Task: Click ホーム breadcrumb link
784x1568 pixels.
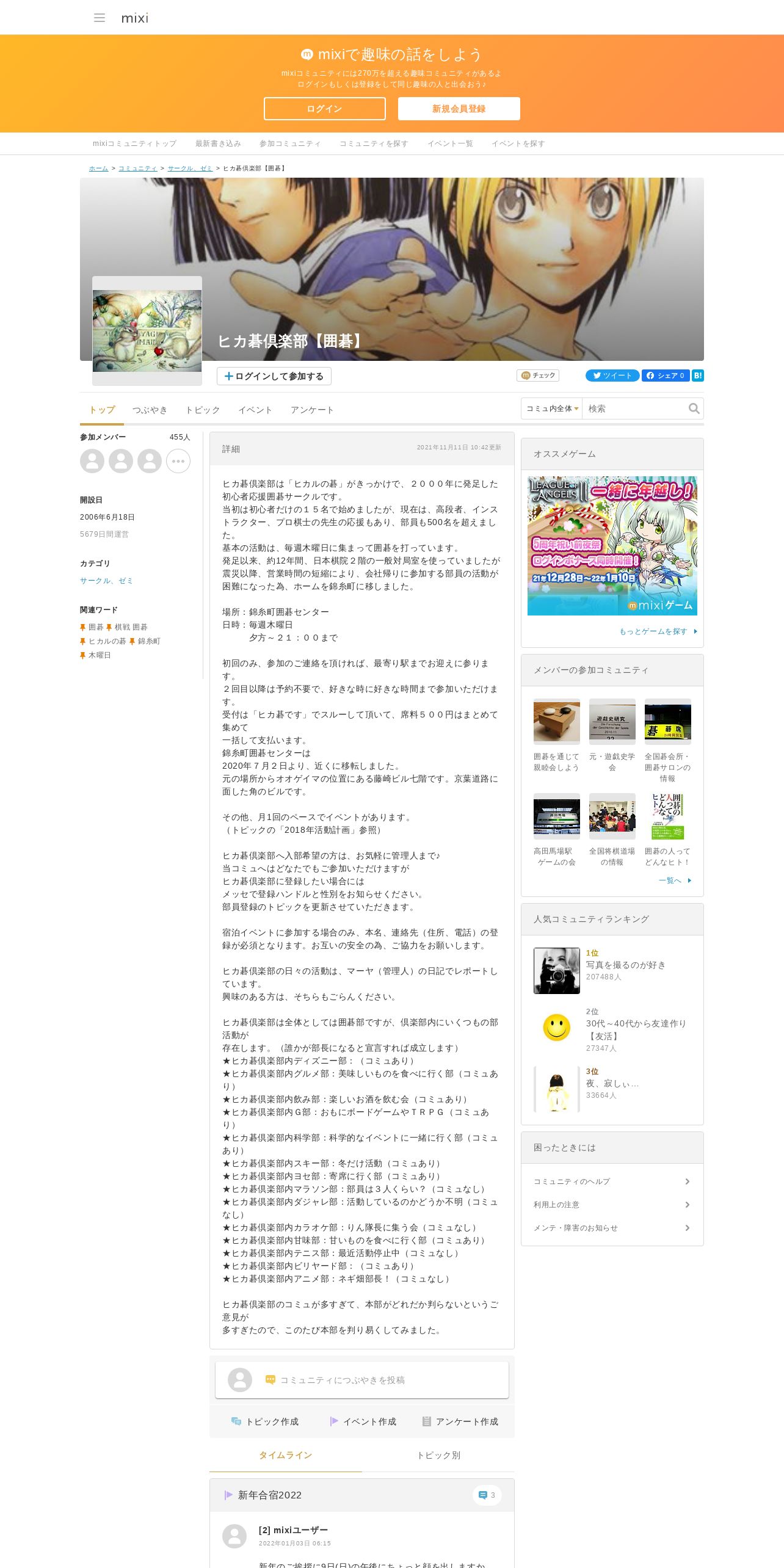Action: point(98,169)
